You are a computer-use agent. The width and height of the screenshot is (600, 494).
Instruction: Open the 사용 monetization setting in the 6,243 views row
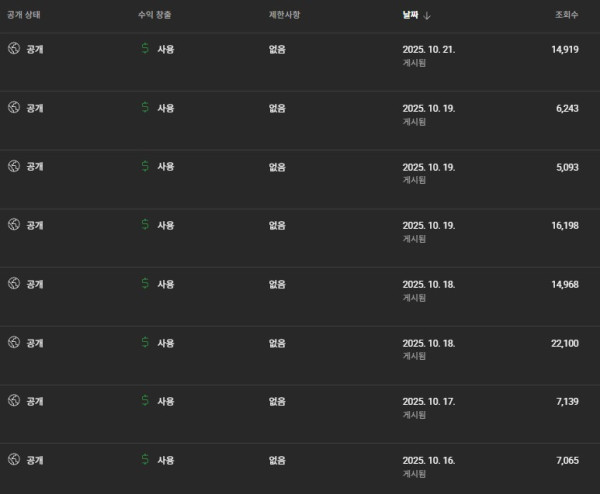[x=165, y=108]
